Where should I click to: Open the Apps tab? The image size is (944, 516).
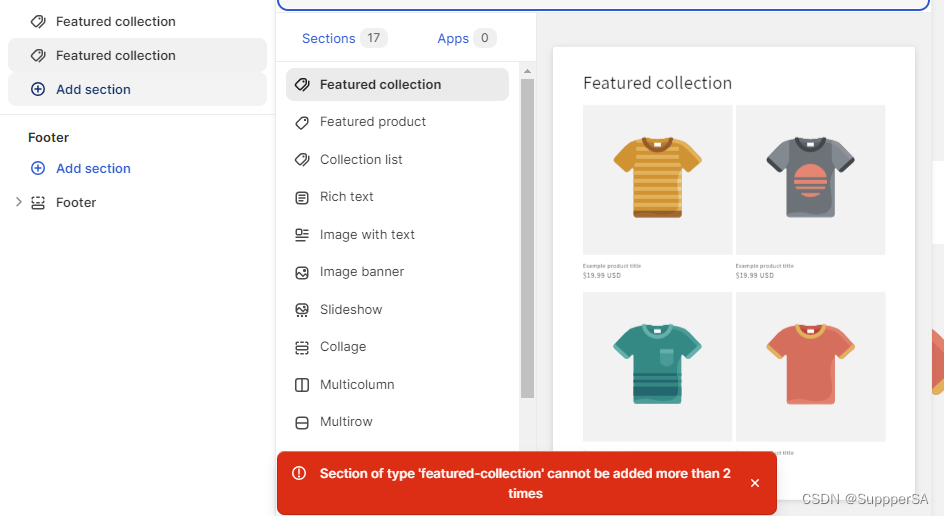[x=453, y=38]
